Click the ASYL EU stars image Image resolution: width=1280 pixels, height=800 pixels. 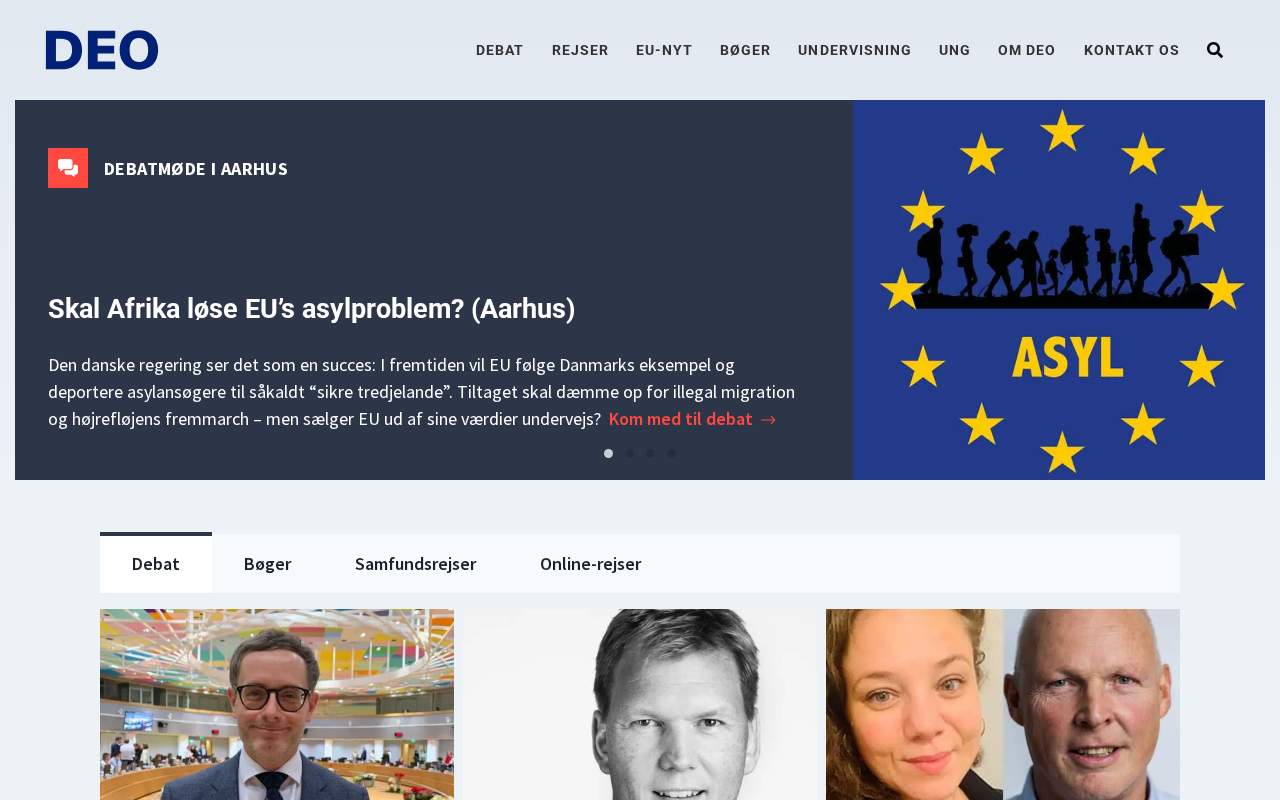tap(1059, 290)
